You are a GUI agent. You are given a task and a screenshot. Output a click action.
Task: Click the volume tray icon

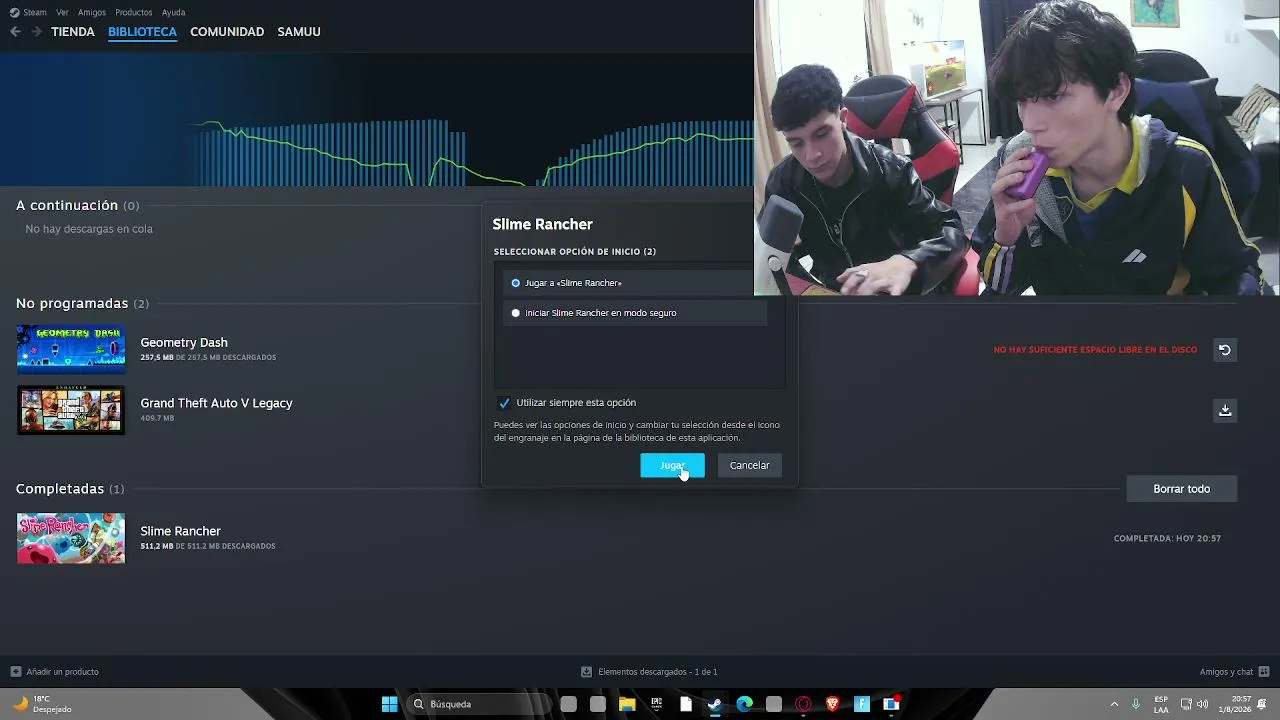(1202, 704)
